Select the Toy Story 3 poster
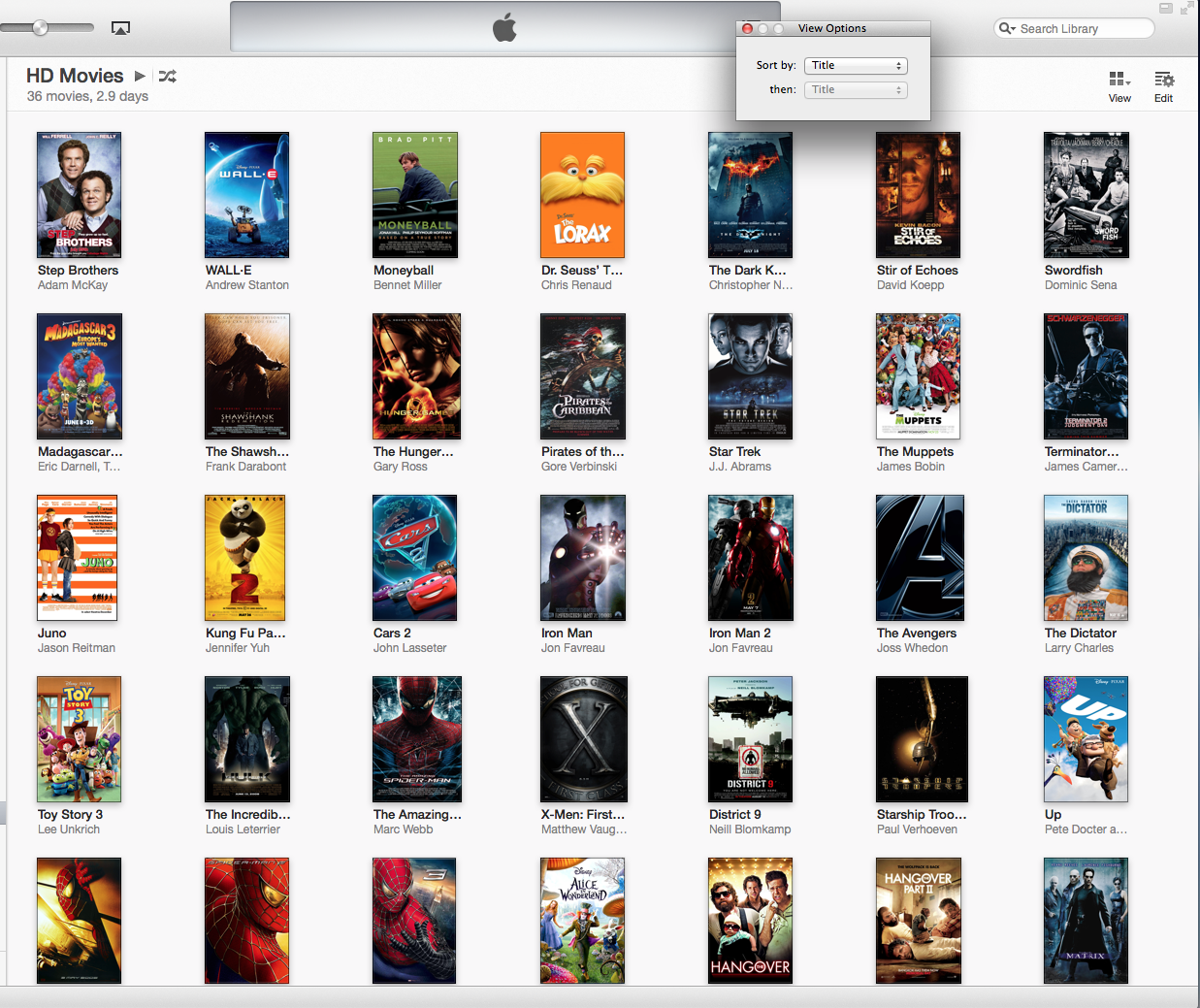The width and height of the screenshot is (1200, 1008). click(79, 739)
